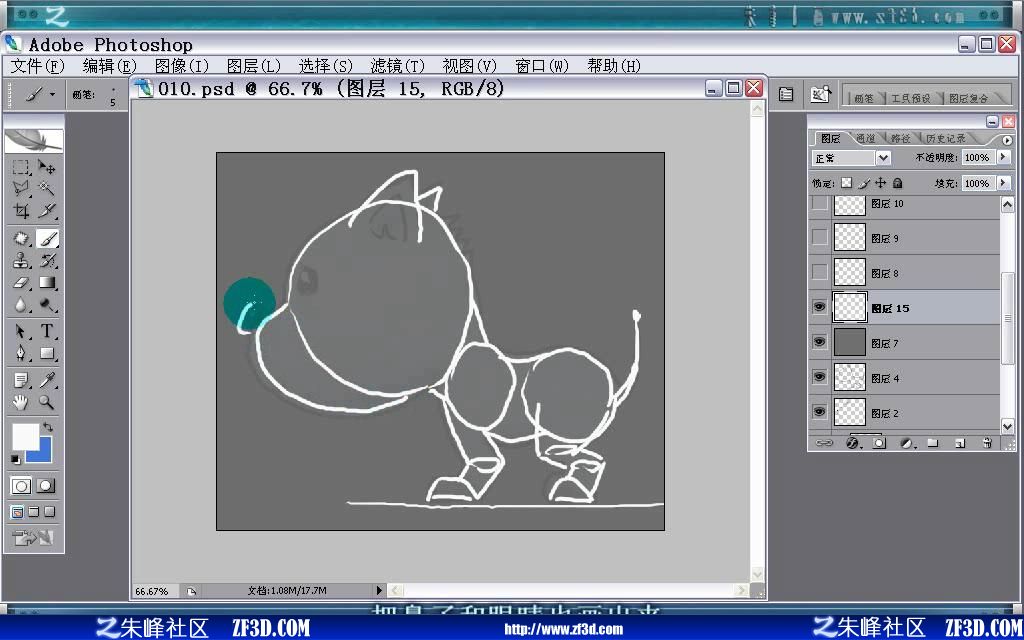The height and width of the screenshot is (640, 1024).
Task: Toggle lock image pixels
Action: click(x=864, y=183)
